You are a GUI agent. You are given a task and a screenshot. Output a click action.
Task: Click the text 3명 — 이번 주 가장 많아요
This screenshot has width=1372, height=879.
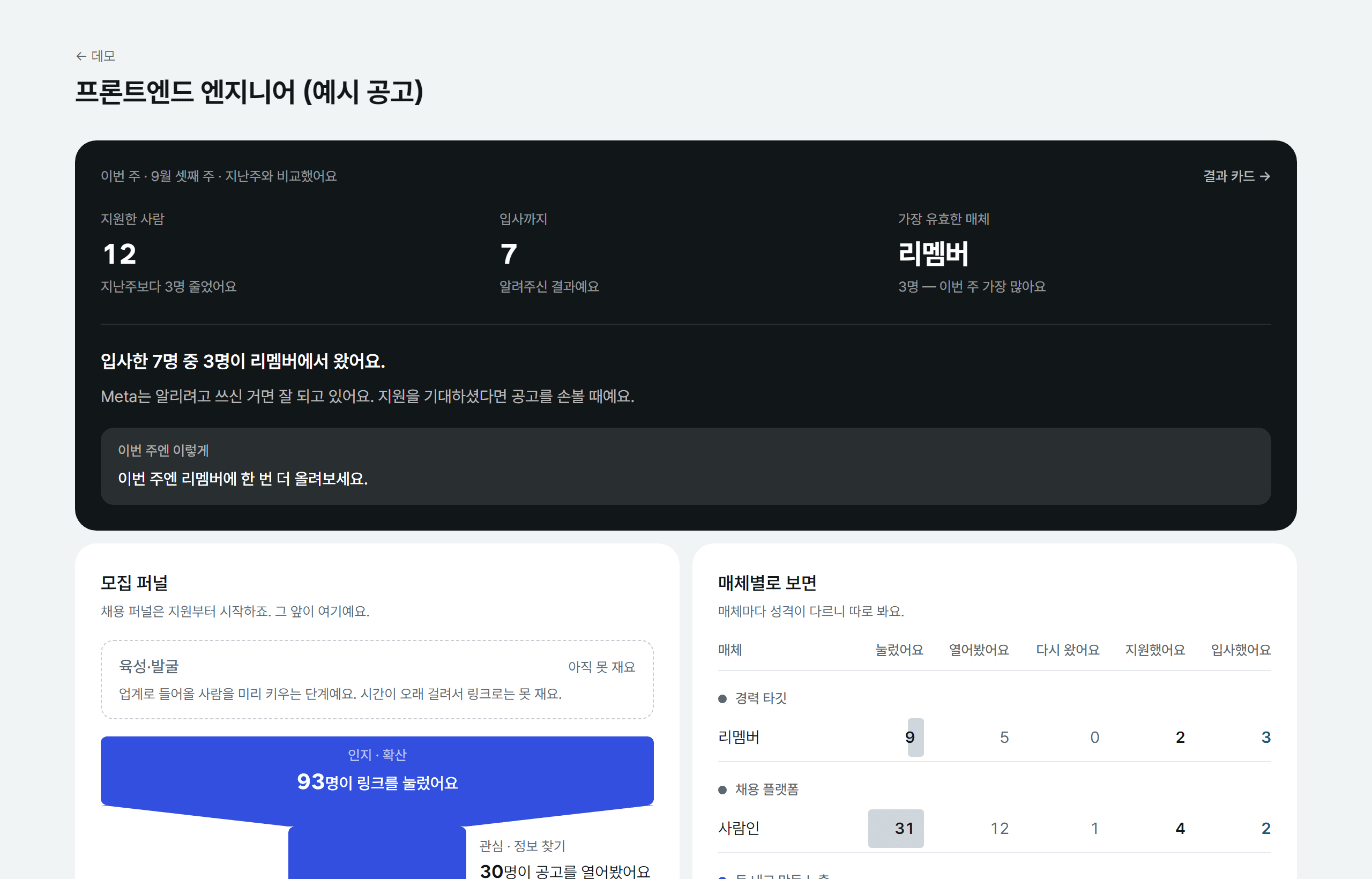(972, 287)
